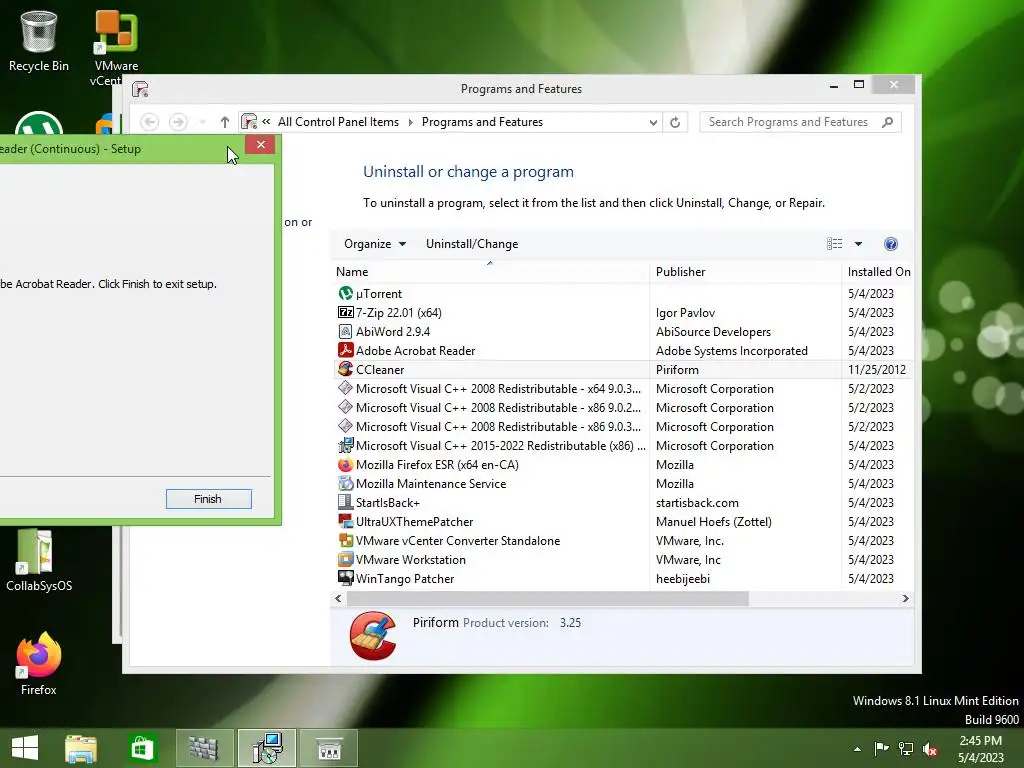The width and height of the screenshot is (1024, 768).
Task: Click the Programs and Features breadcrumb
Action: pos(483,122)
